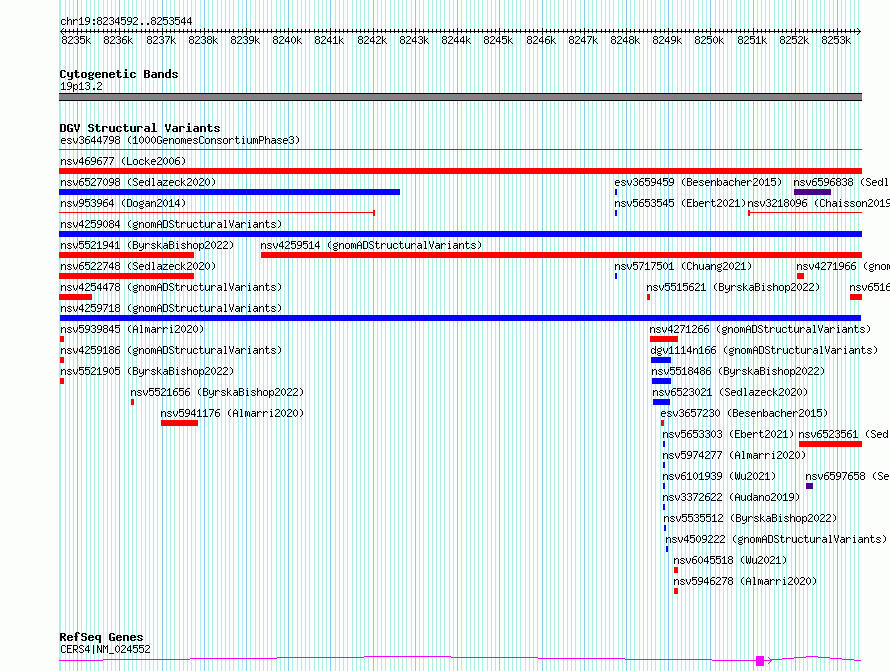The image size is (890, 671).
Task: Select nsv5518486 (ByrskaBishop2022) label
Action: tap(738, 371)
